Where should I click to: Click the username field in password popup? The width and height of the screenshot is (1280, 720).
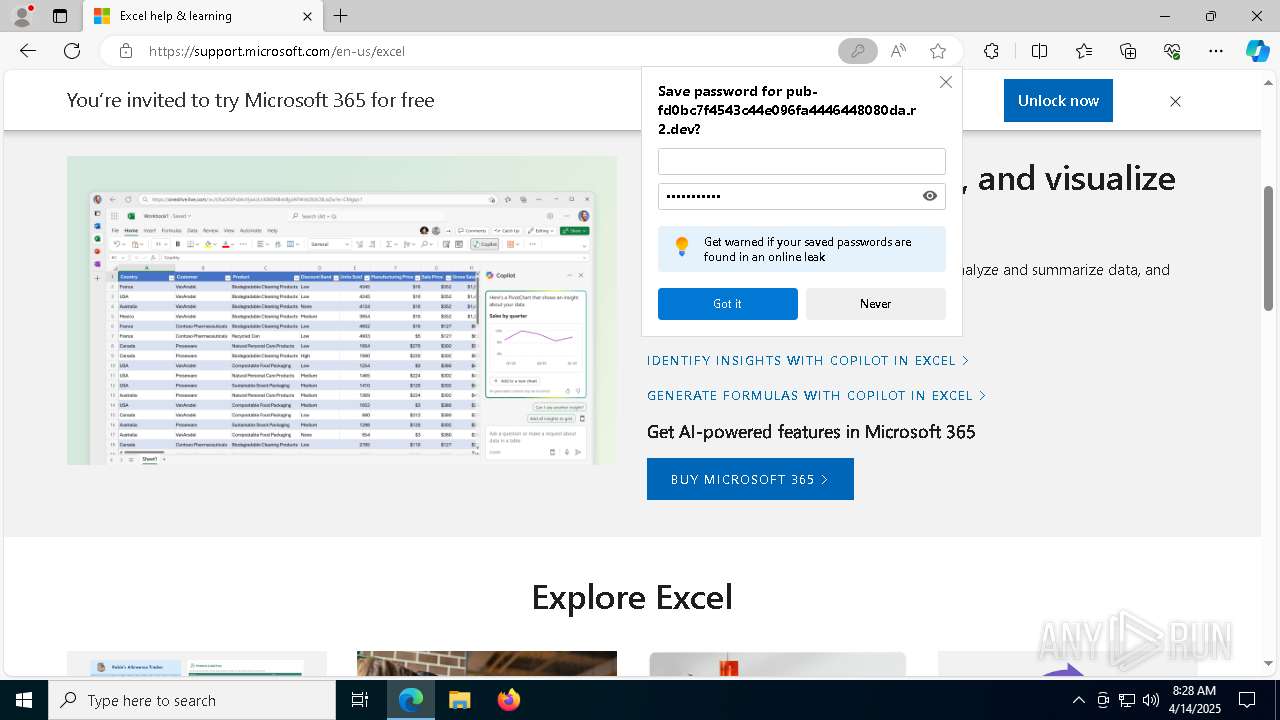click(801, 161)
